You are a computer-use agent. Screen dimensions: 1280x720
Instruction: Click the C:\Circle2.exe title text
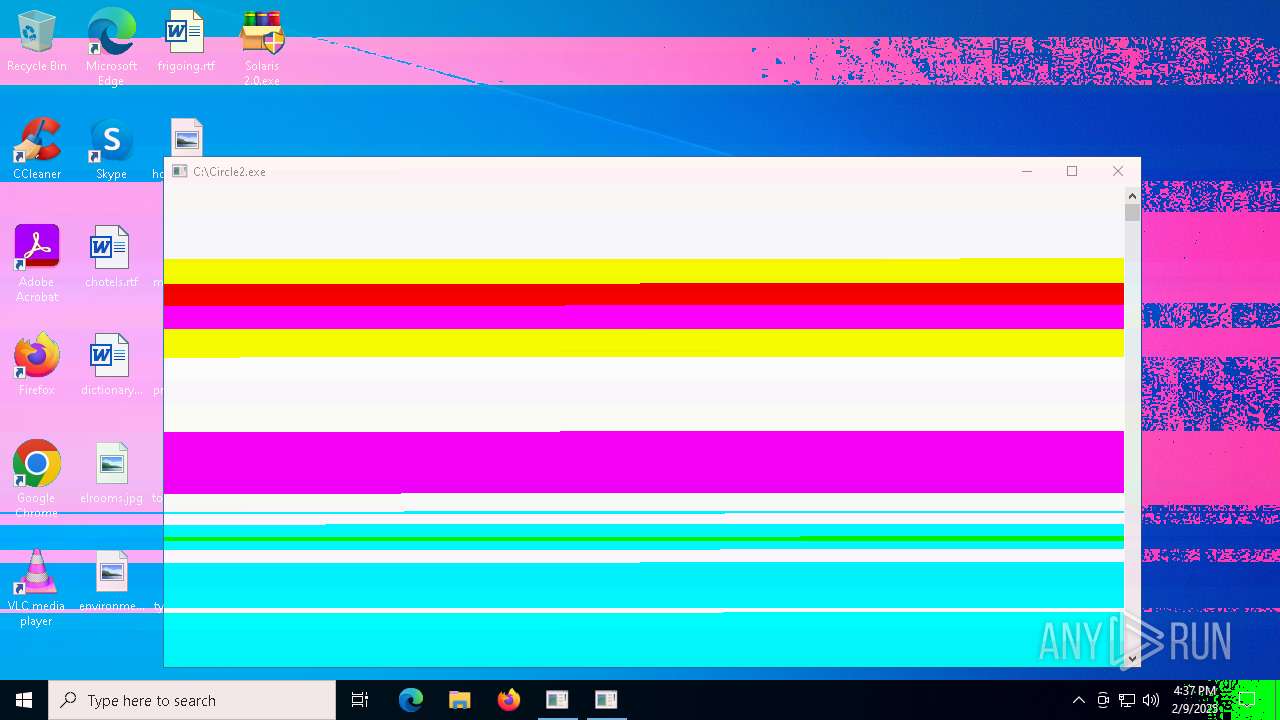230,172
